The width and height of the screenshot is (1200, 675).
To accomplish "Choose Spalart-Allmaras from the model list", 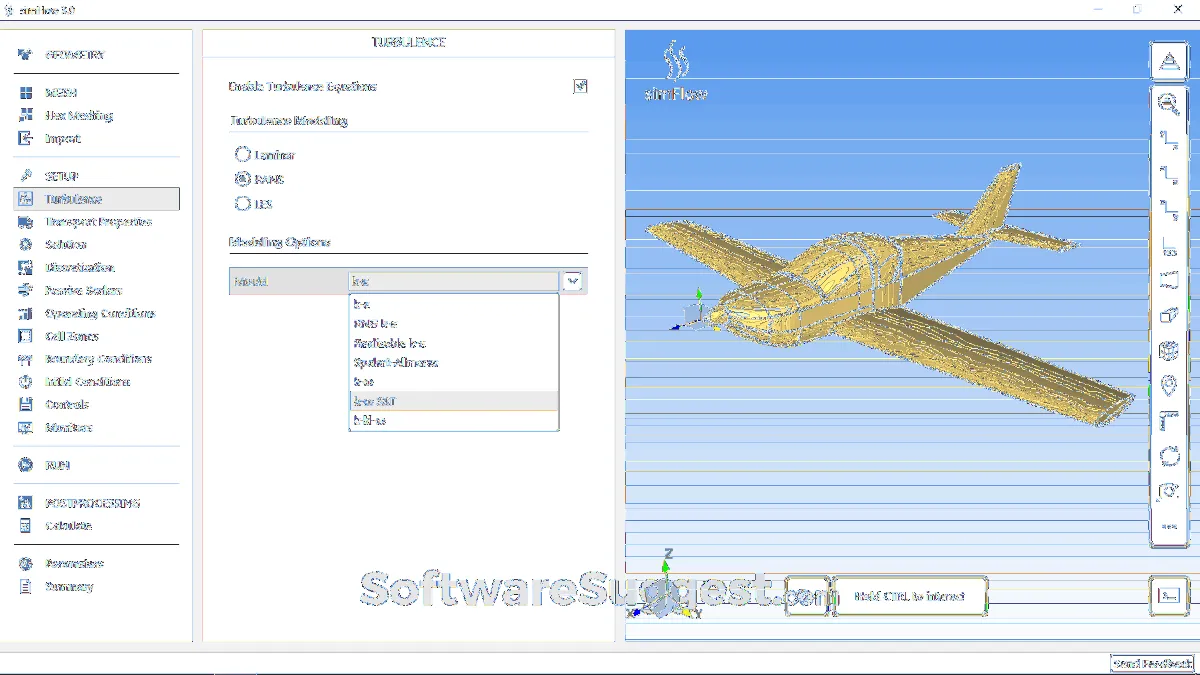I will (454, 362).
